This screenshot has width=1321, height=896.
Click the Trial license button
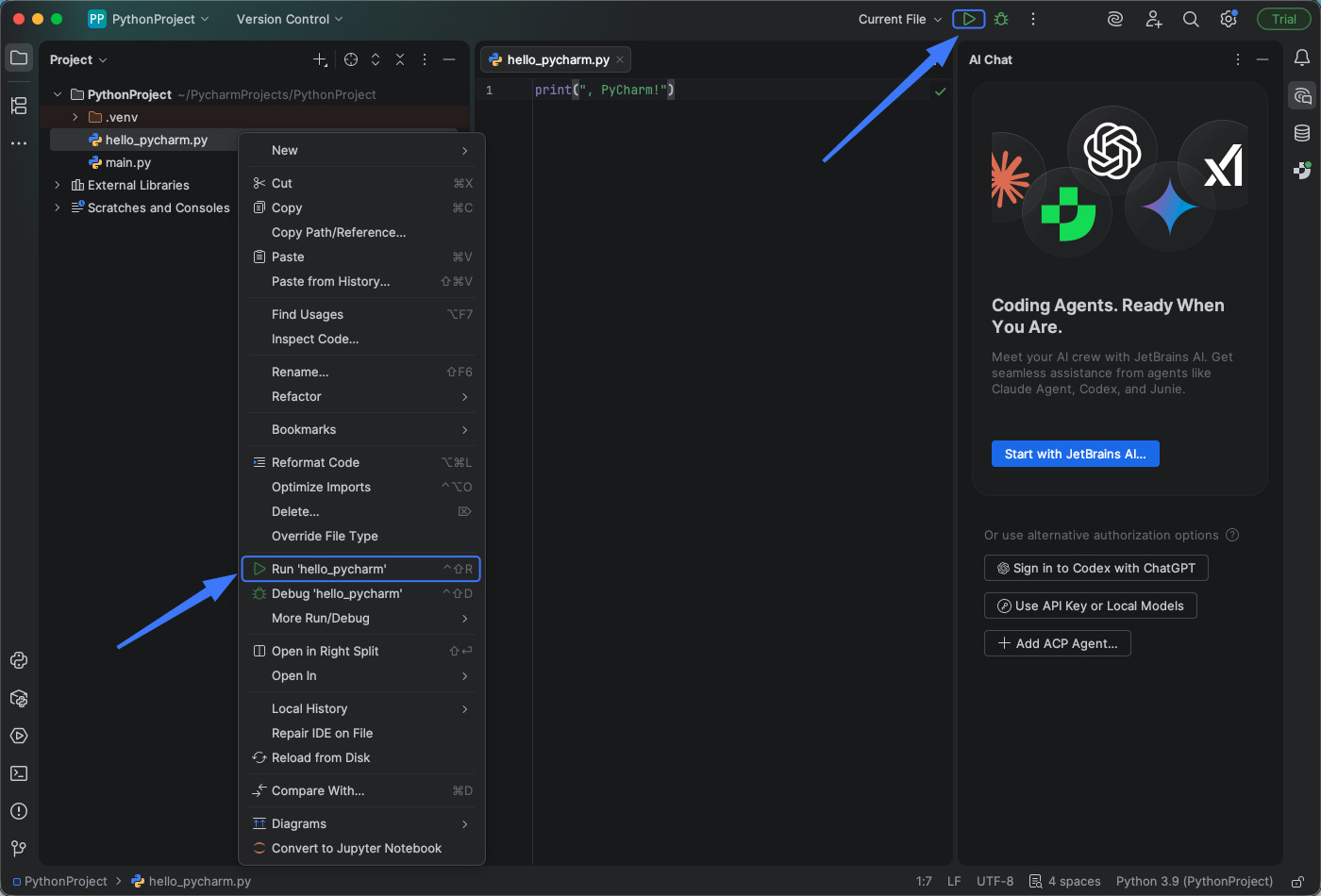pyautogui.click(x=1284, y=19)
